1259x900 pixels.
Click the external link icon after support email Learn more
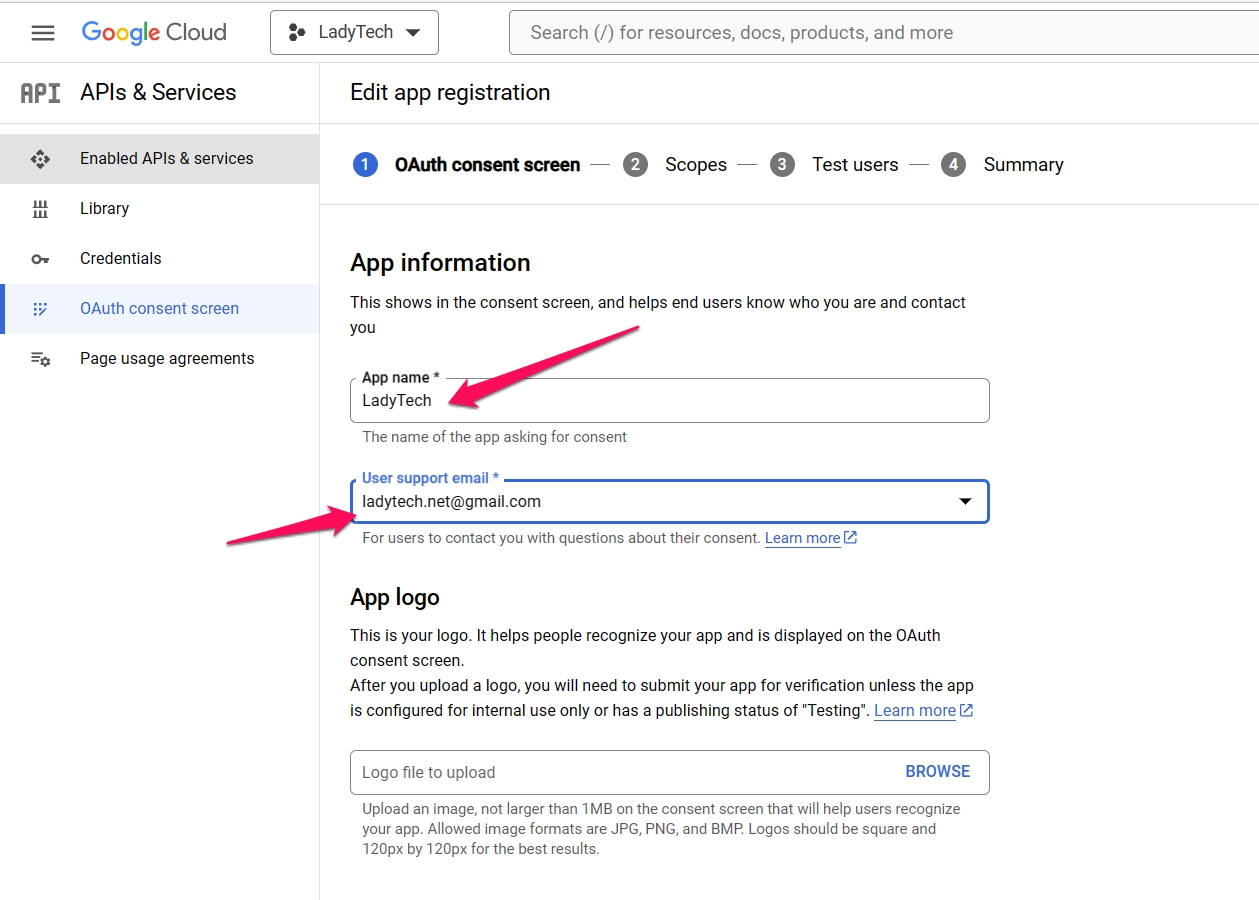pyautogui.click(x=851, y=538)
